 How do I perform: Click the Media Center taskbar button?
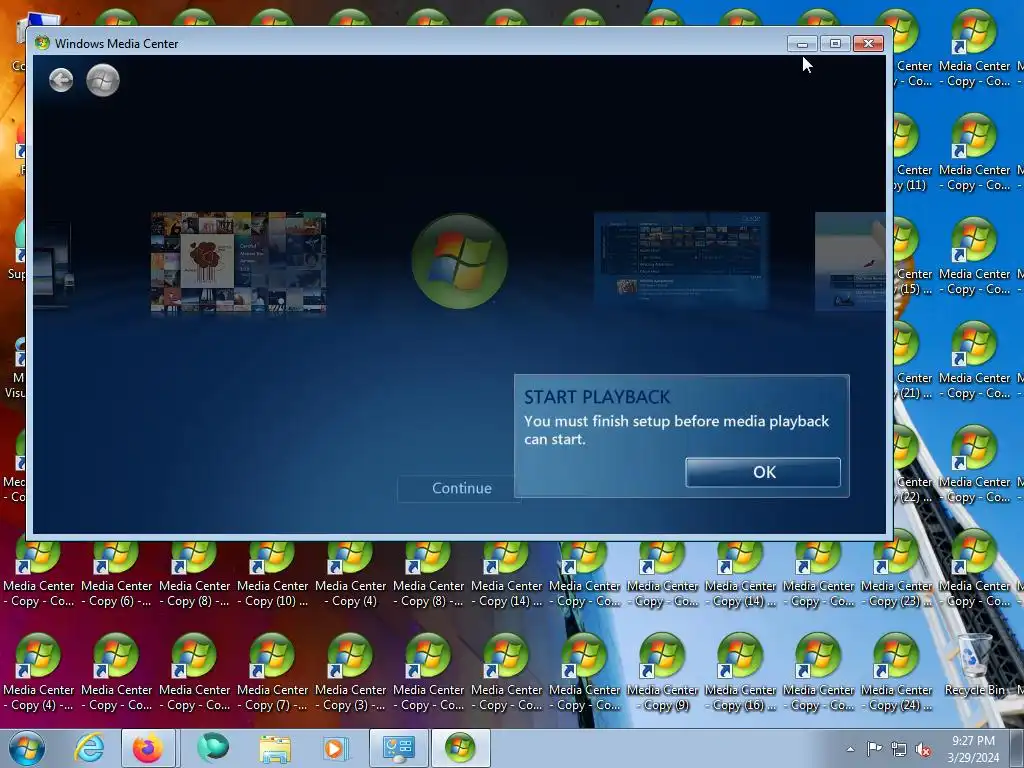(x=460, y=748)
